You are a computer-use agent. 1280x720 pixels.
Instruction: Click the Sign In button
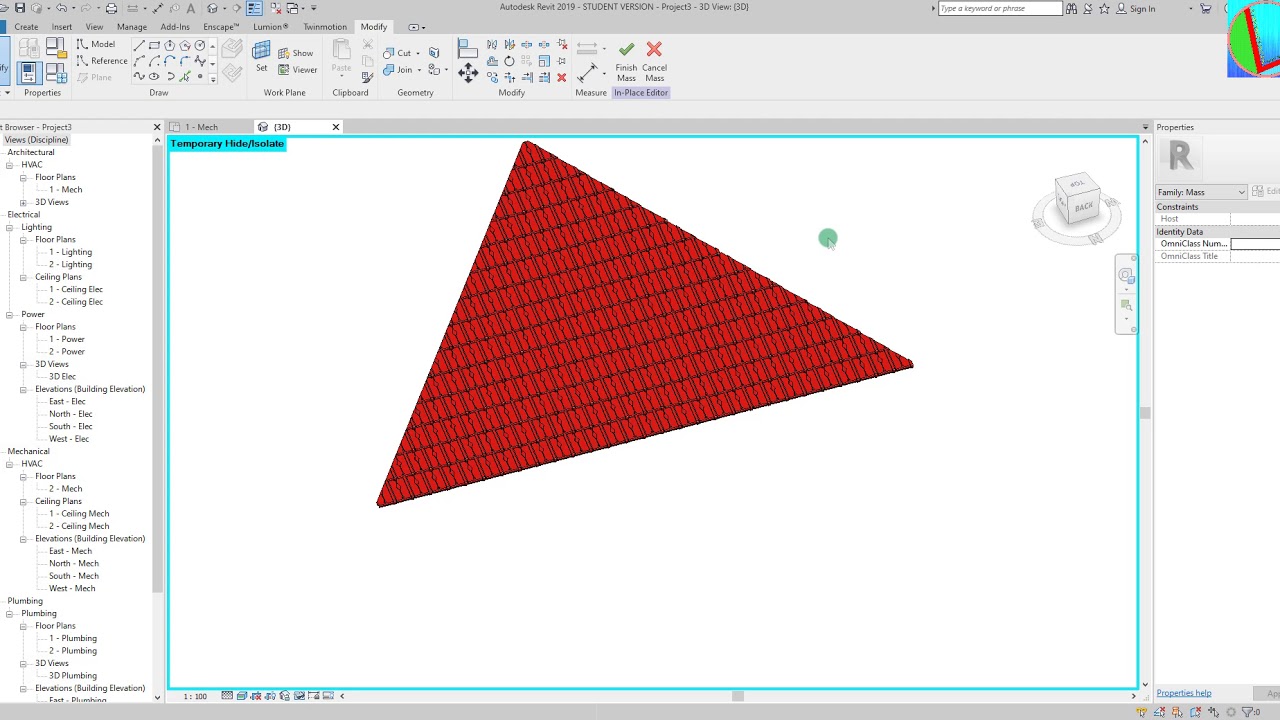1135,8
